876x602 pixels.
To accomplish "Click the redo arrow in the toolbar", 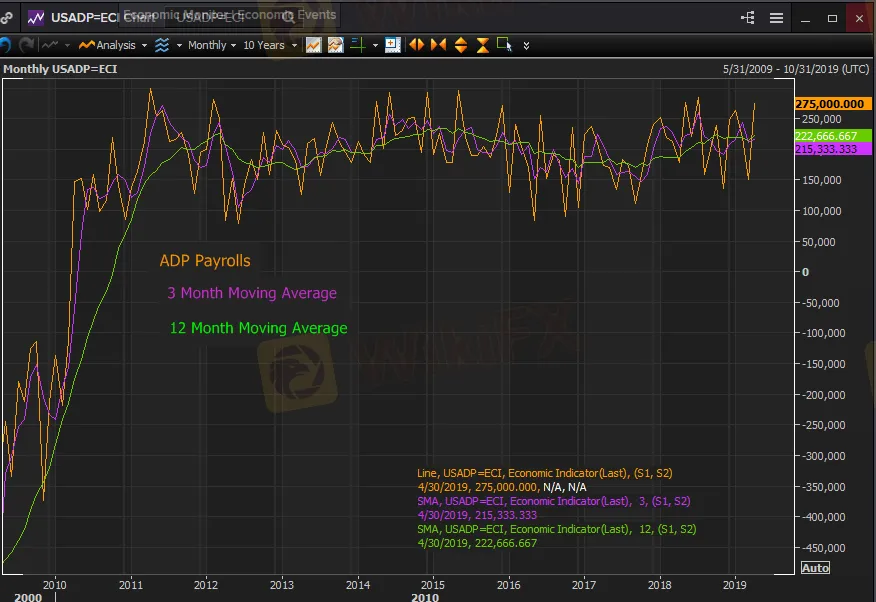I will (27, 45).
